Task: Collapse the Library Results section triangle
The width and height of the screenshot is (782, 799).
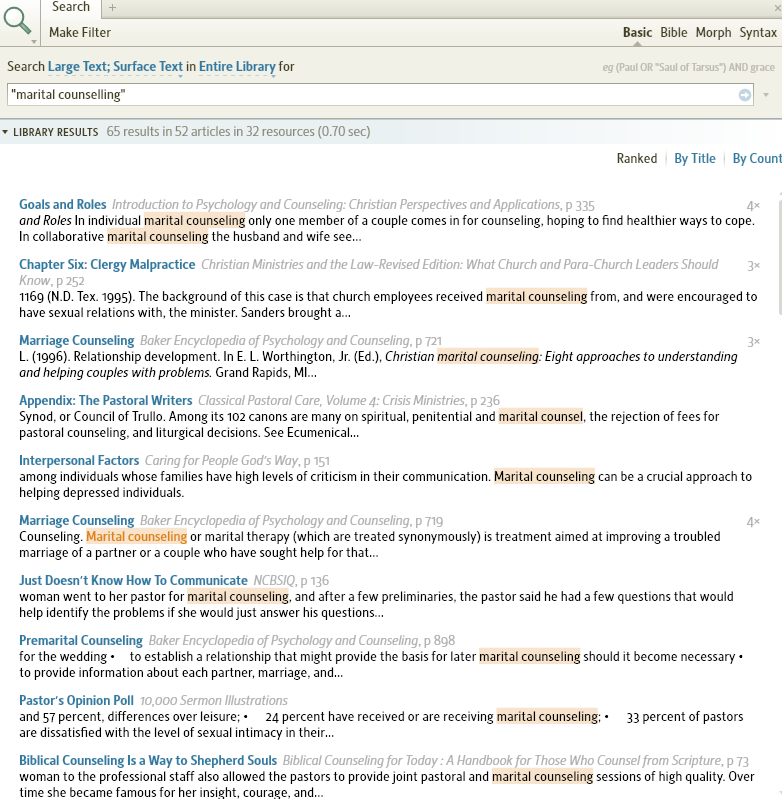Action: tap(5, 132)
